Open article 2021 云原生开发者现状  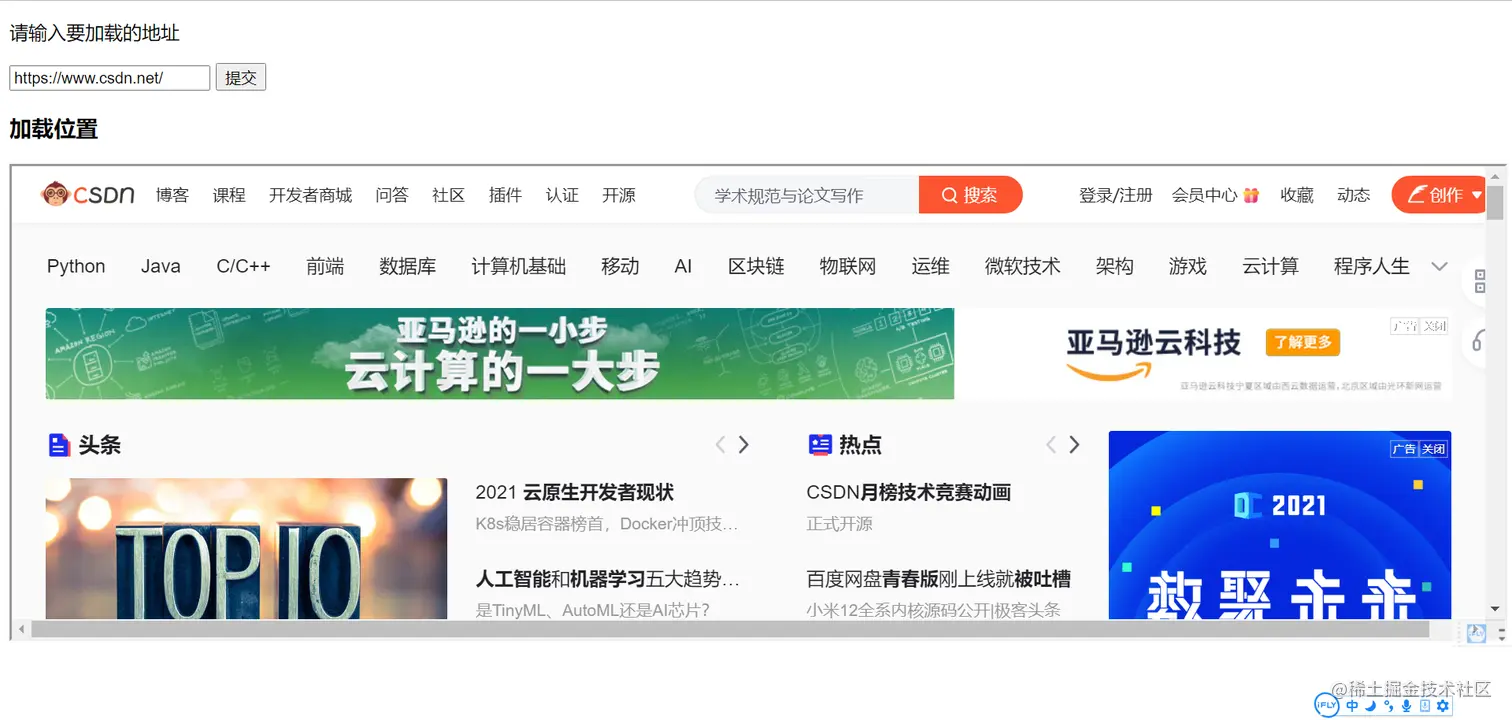tap(574, 492)
